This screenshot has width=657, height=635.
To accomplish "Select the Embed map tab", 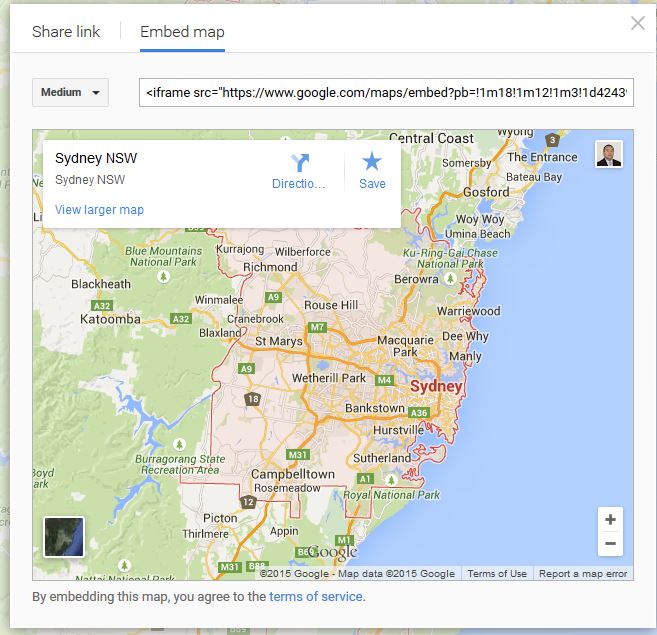I will click(x=182, y=32).
